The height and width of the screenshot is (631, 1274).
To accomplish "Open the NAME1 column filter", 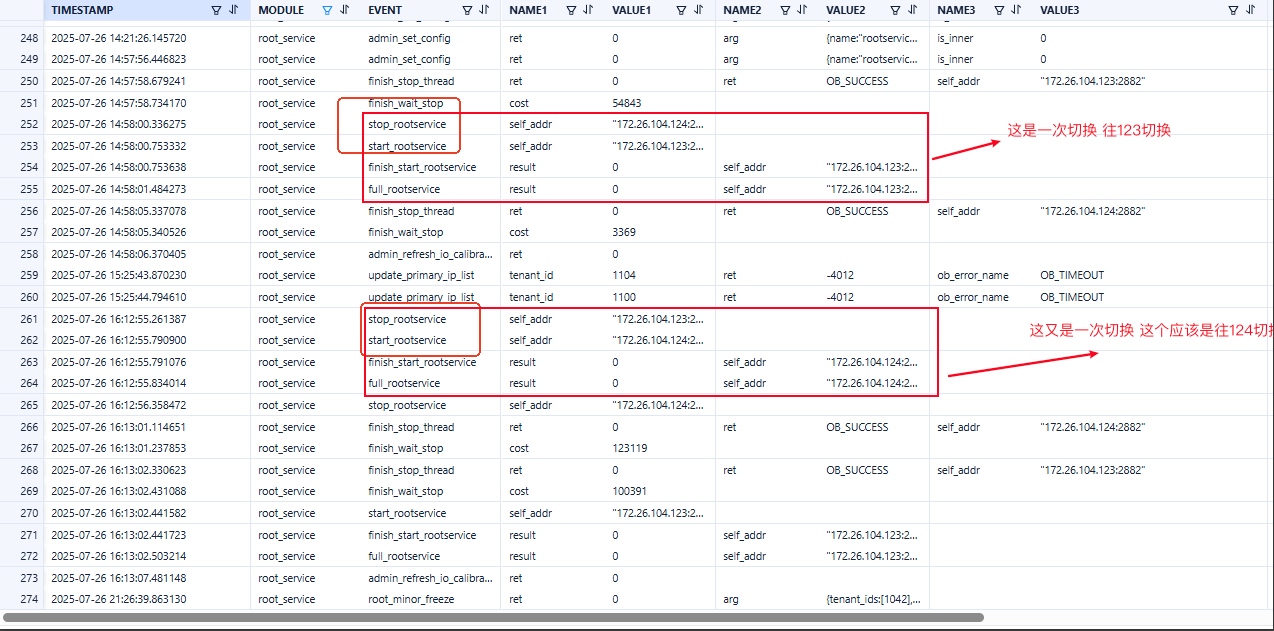I will (x=571, y=10).
